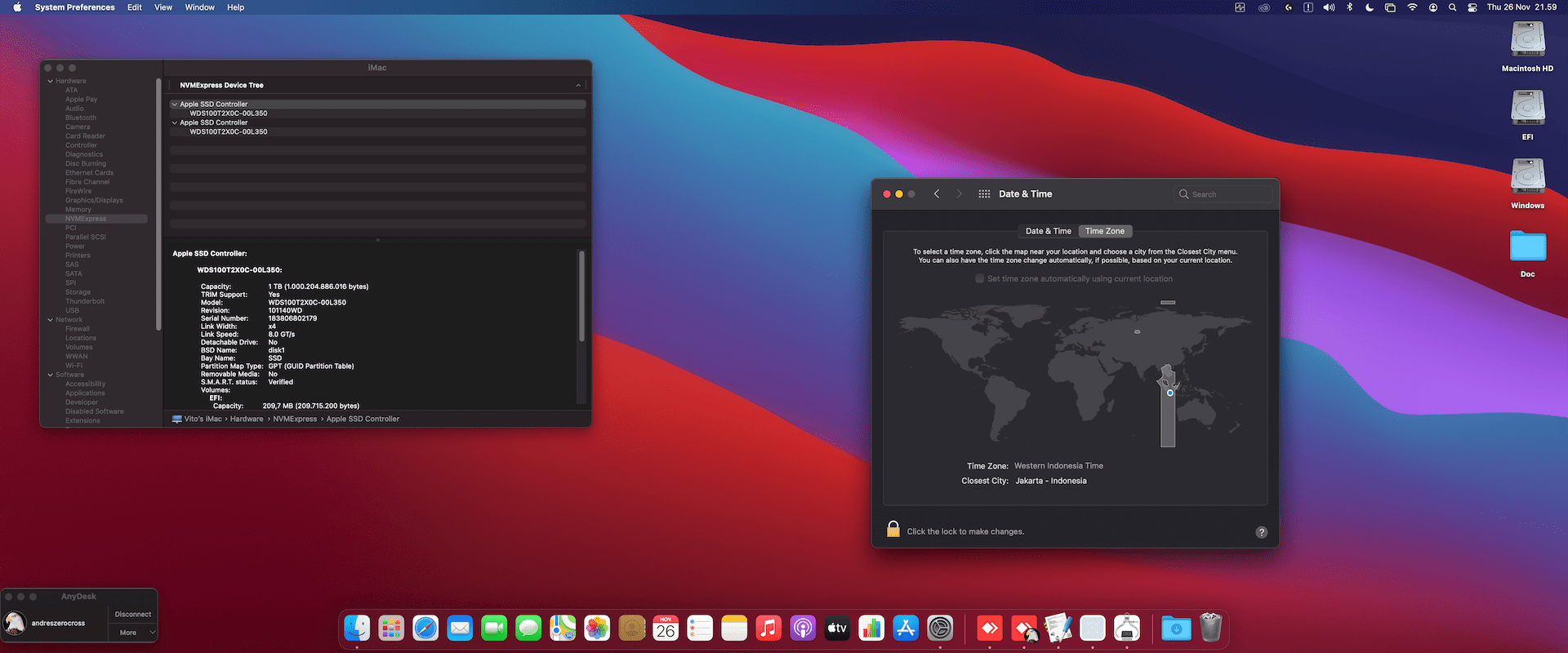Screen dimensions: 1568x653
Task: Open the Macintosh HD desktop drive
Action: point(1527,47)
